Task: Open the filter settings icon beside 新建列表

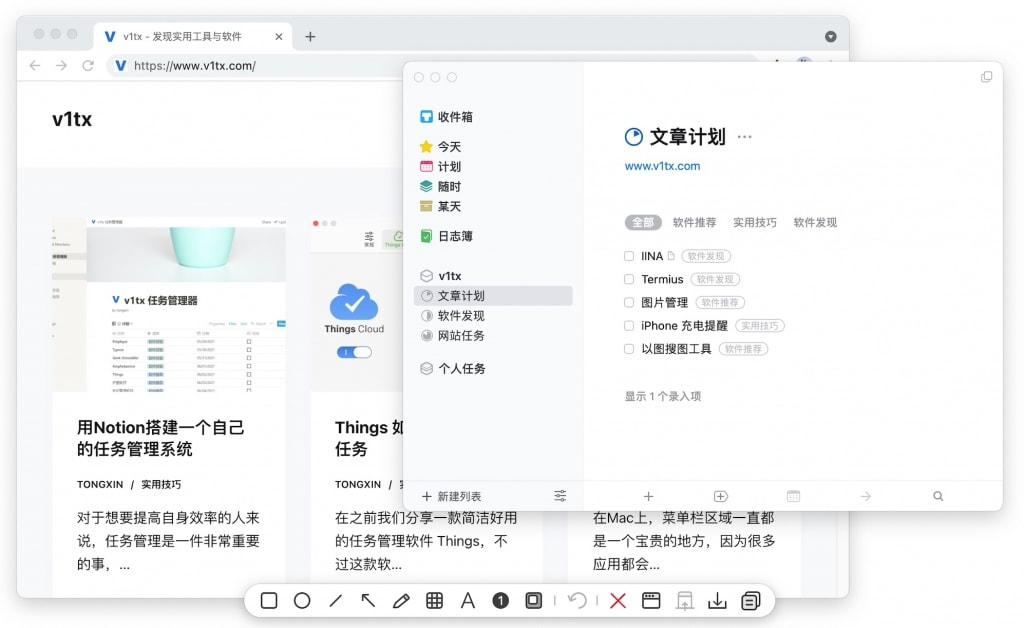Action: point(560,496)
